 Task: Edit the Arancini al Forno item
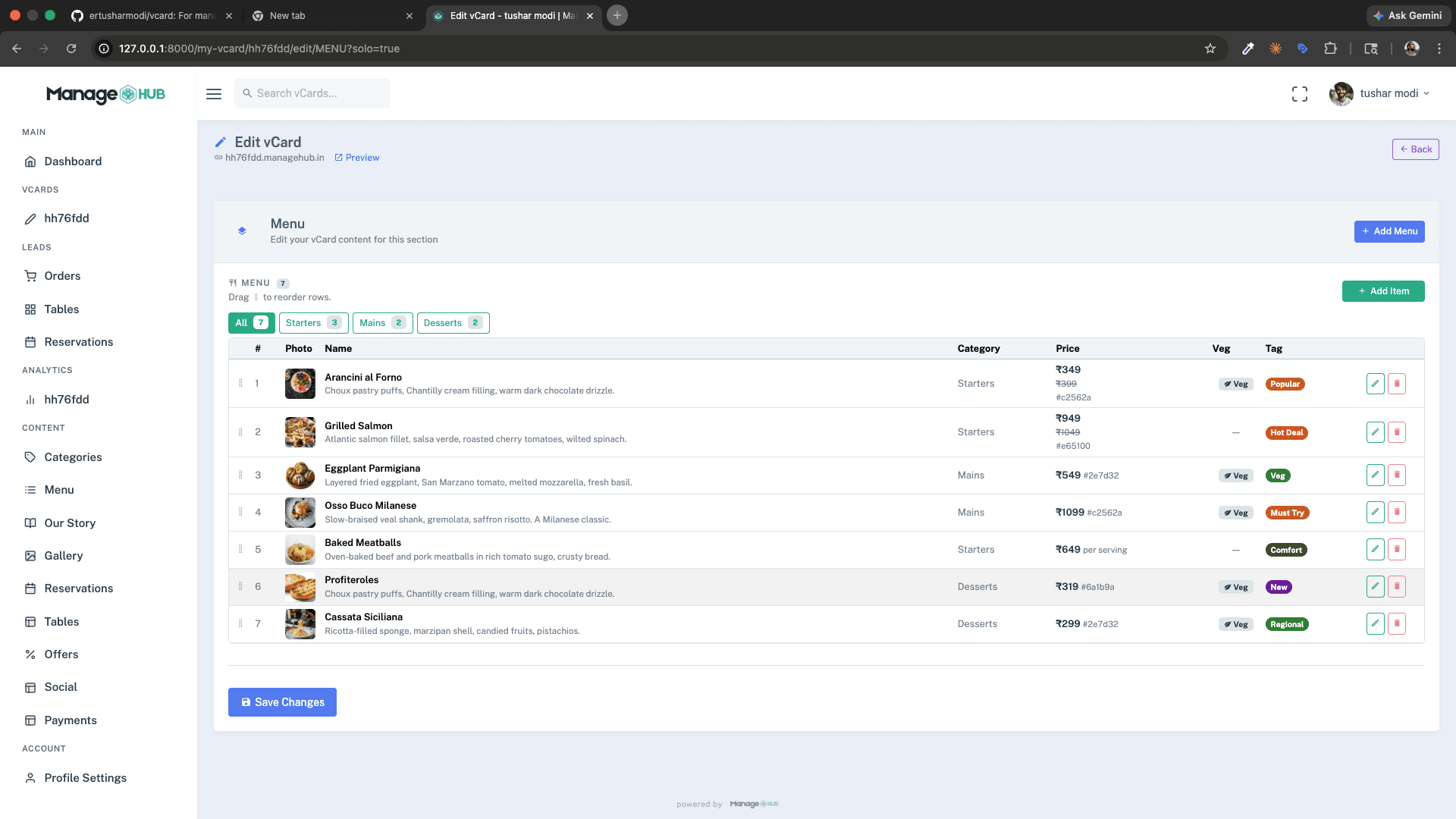coord(1375,384)
